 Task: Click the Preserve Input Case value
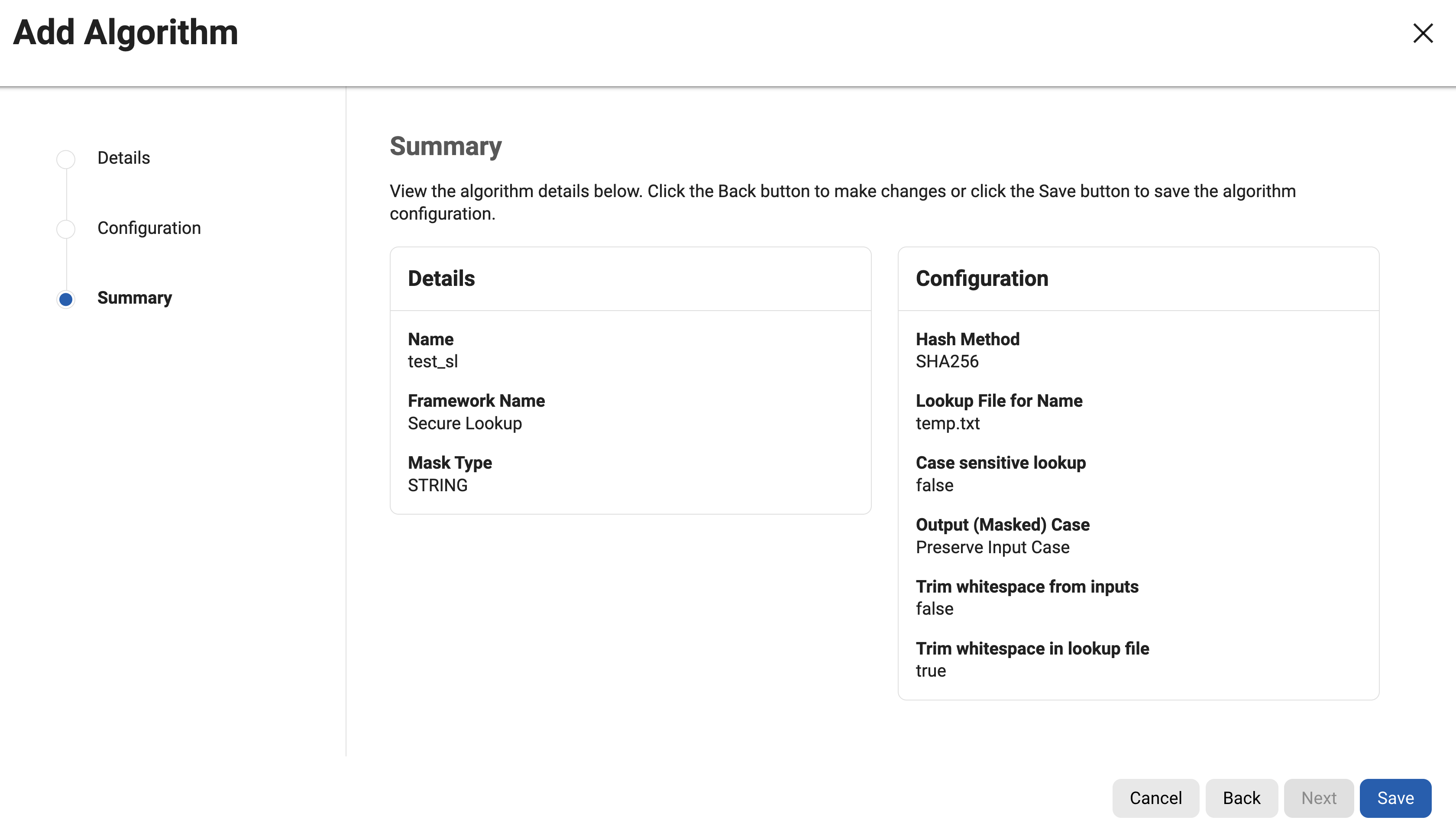(992, 547)
